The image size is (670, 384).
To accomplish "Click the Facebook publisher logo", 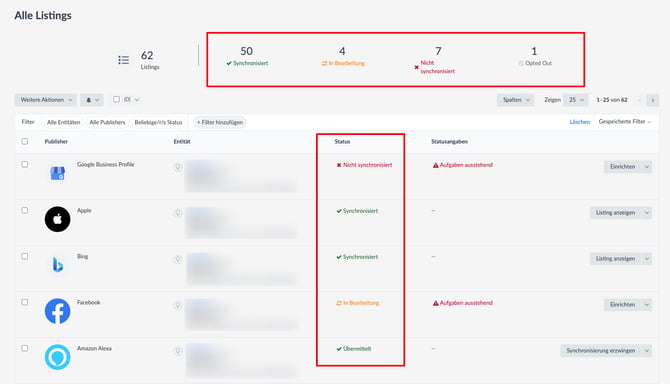I will (57, 311).
